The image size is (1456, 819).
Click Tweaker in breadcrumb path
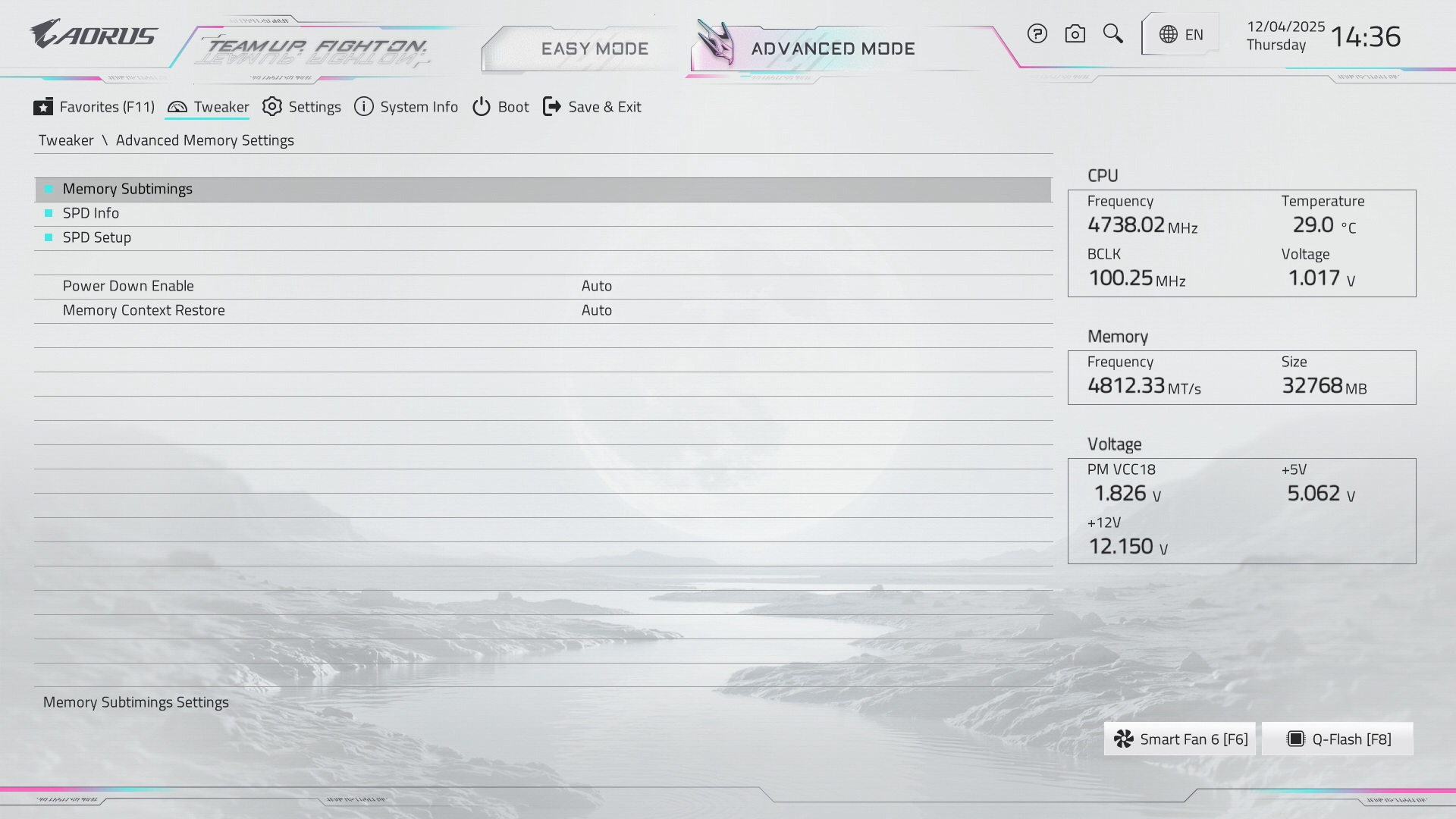(66, 140)
